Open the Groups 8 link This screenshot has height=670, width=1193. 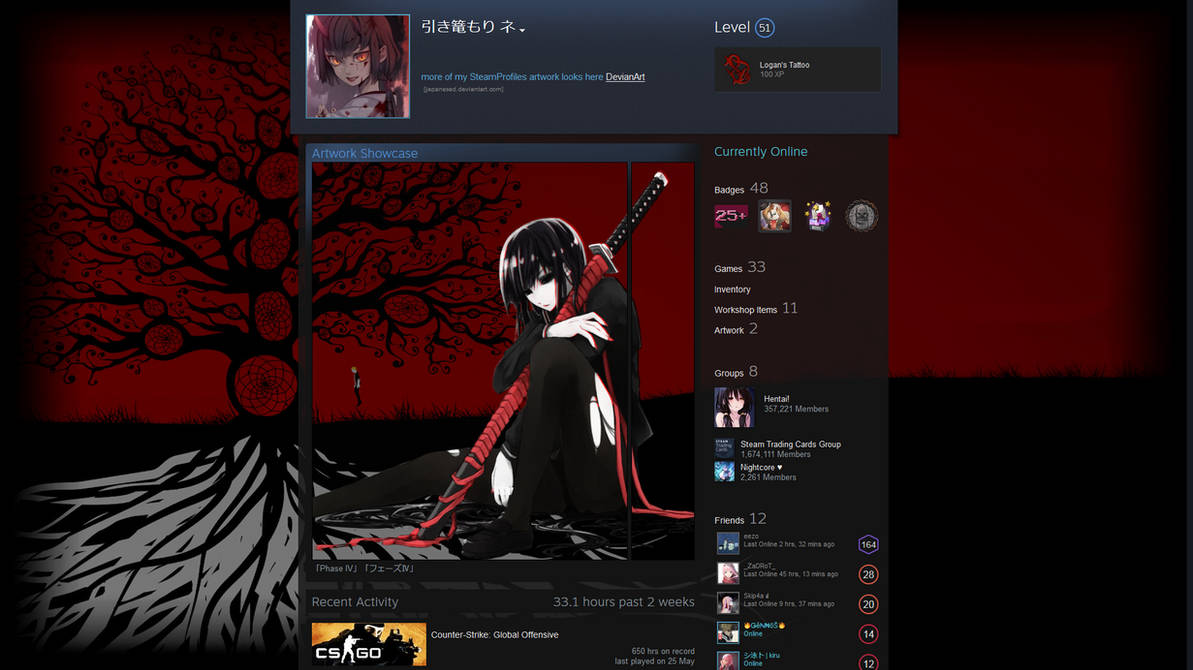pyautogui.click(x=736, y=371)
